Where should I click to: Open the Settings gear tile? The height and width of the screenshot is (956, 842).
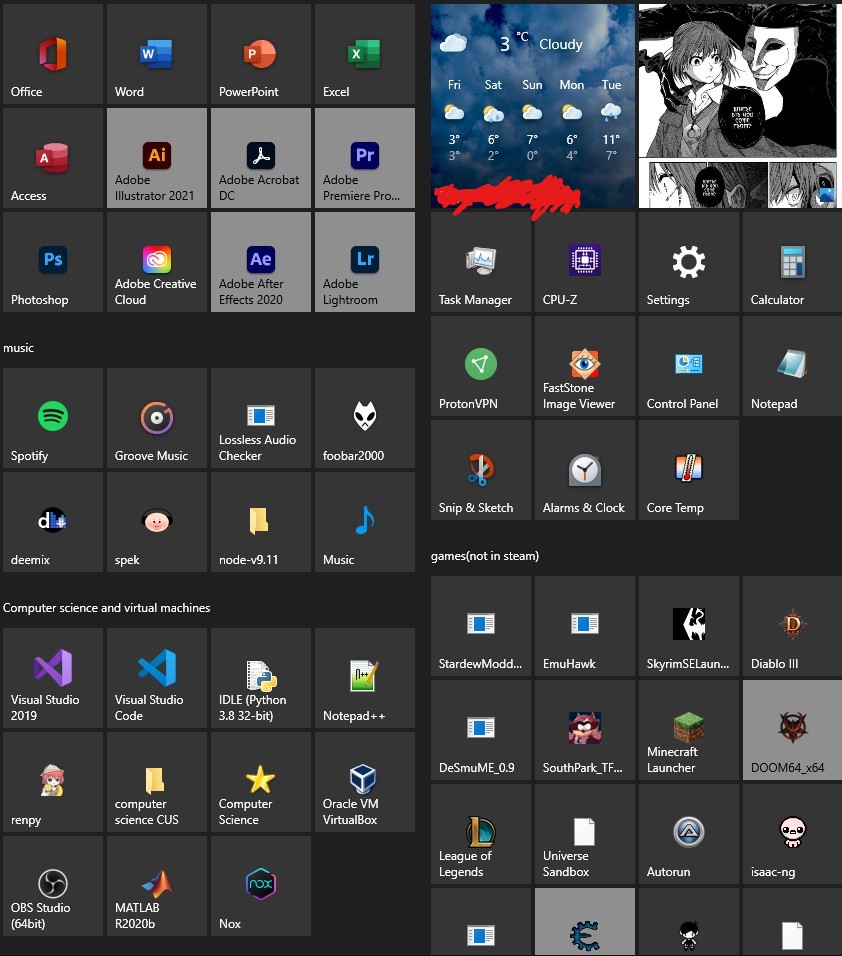click(x=689, y=262)
